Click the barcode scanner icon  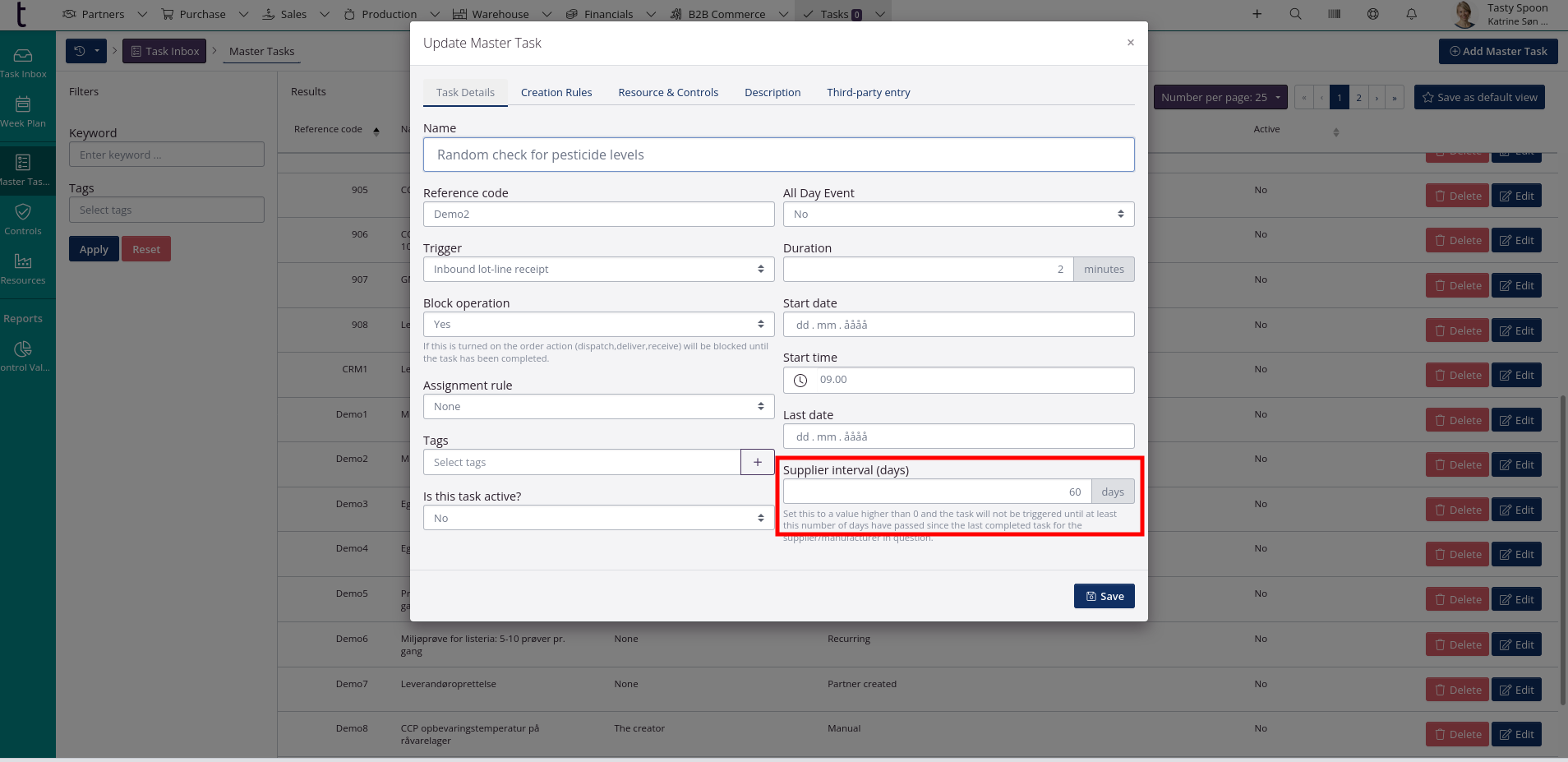(x=1334, y=14)
